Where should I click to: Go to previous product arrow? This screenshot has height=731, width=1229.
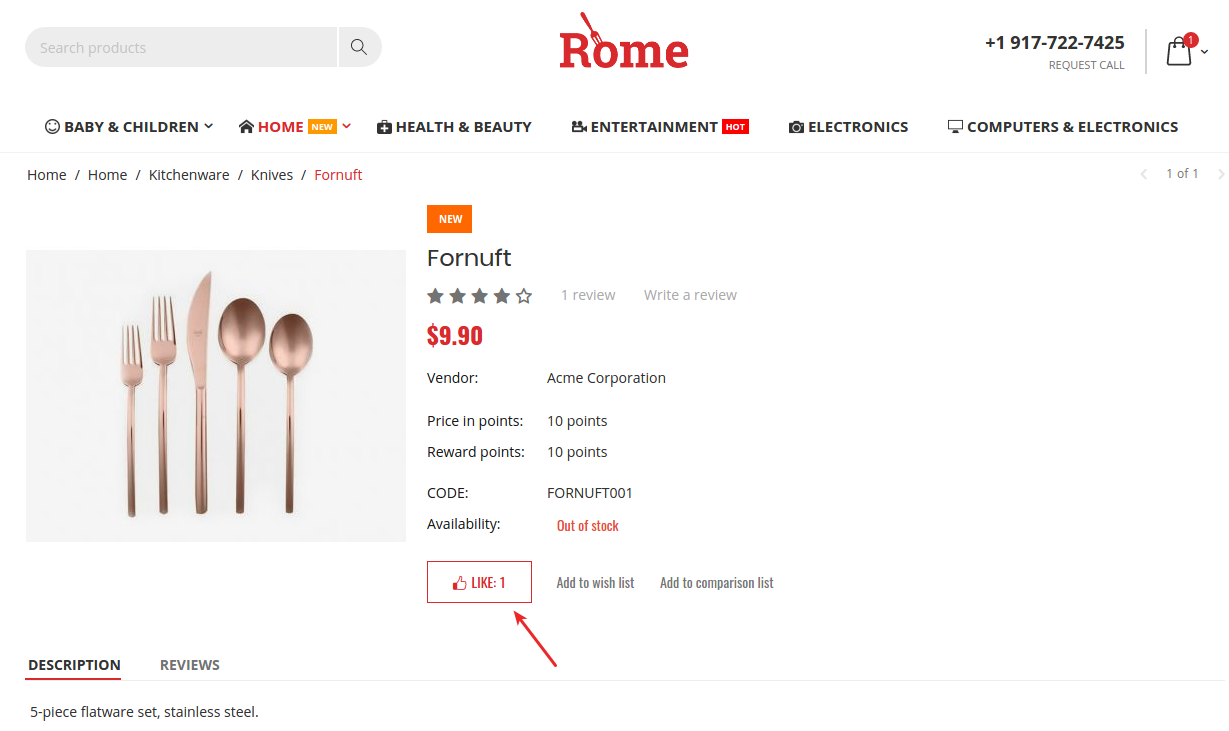point(1144,174)
